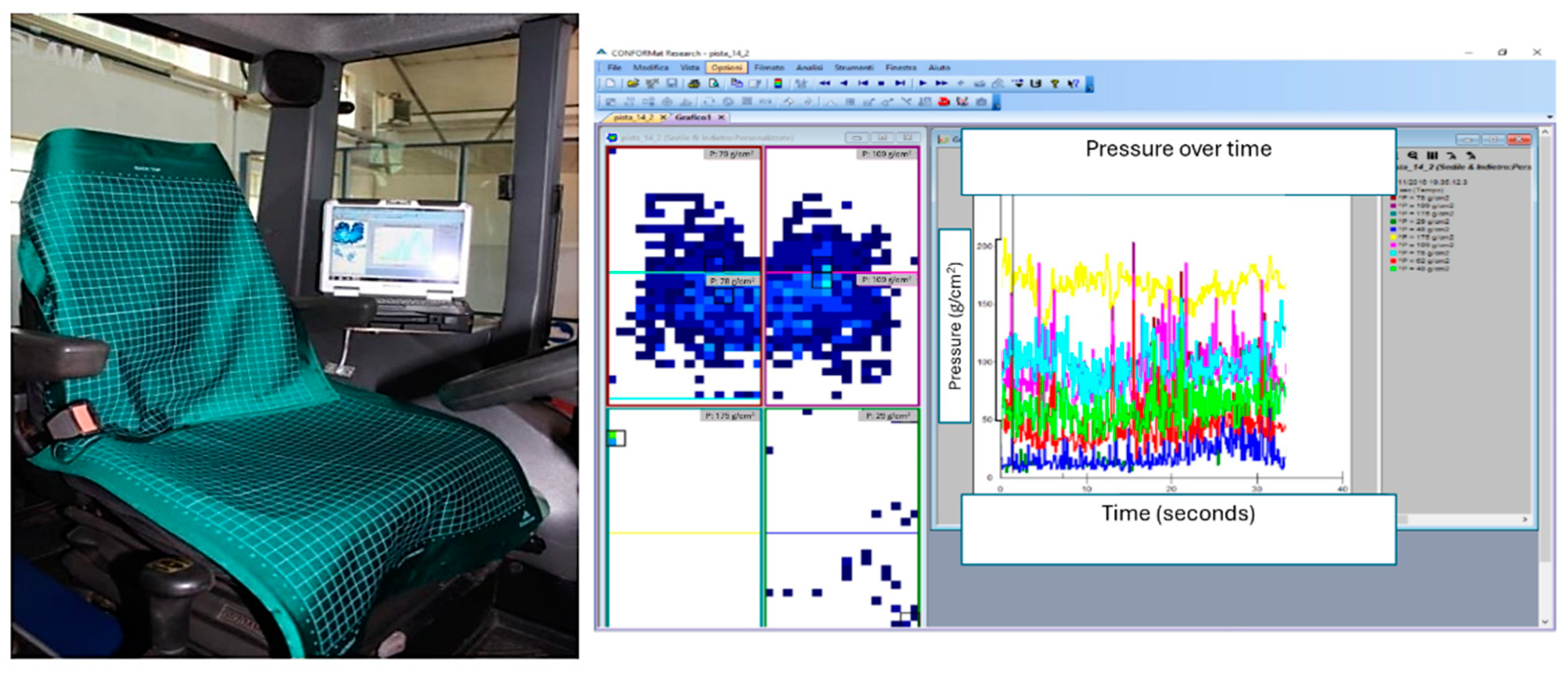
Task: Switch to the pista_14_2 tab
Action: [633, 117]
